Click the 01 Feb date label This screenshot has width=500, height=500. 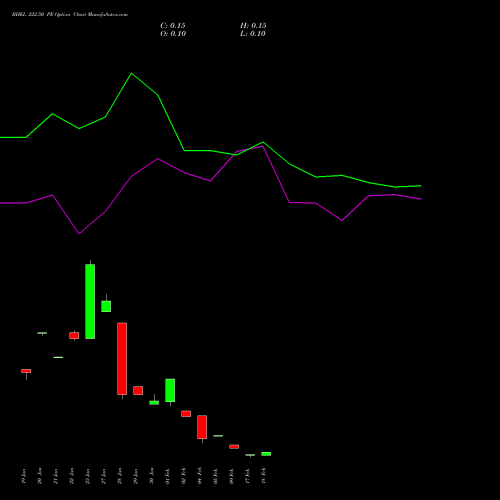pos(168,476)
